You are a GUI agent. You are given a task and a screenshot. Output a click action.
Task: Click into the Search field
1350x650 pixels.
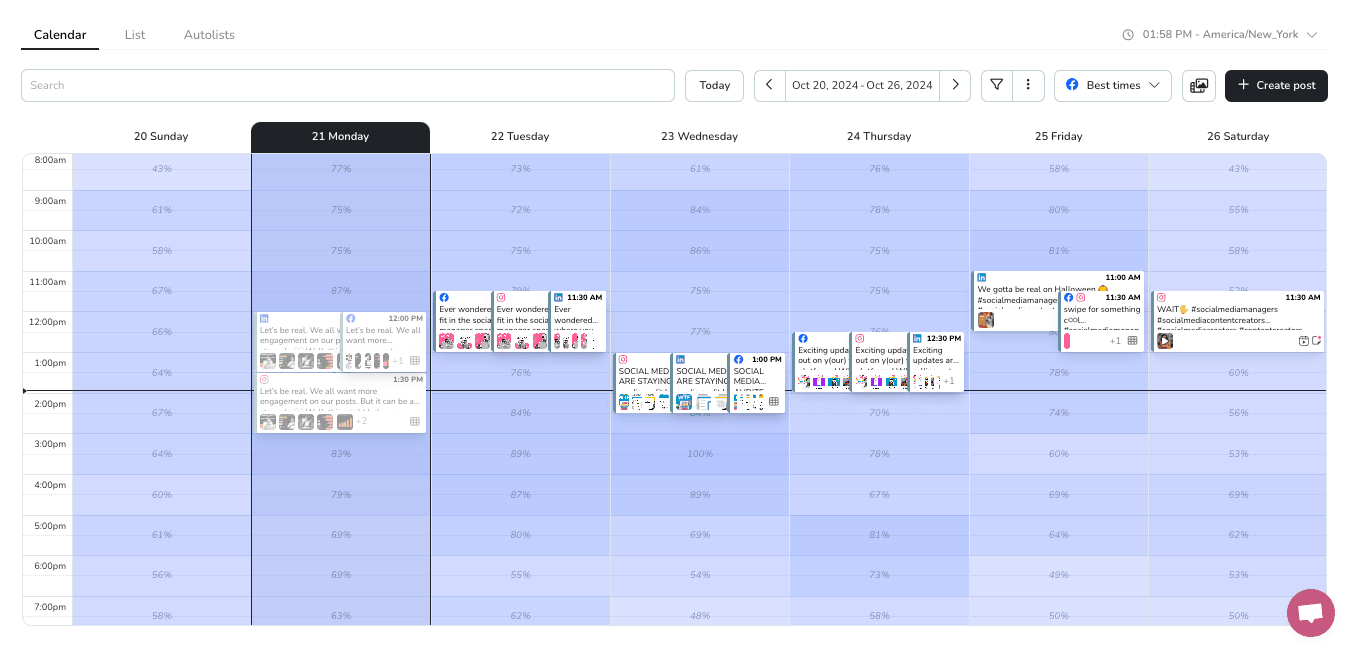[x=347, y=86]
